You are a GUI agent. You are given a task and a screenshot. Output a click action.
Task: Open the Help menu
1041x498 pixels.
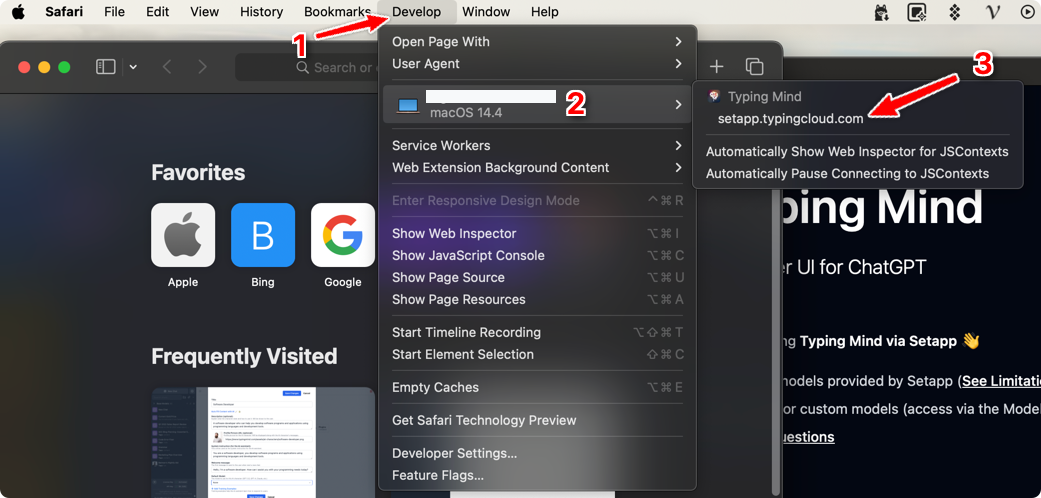(544, 12)
